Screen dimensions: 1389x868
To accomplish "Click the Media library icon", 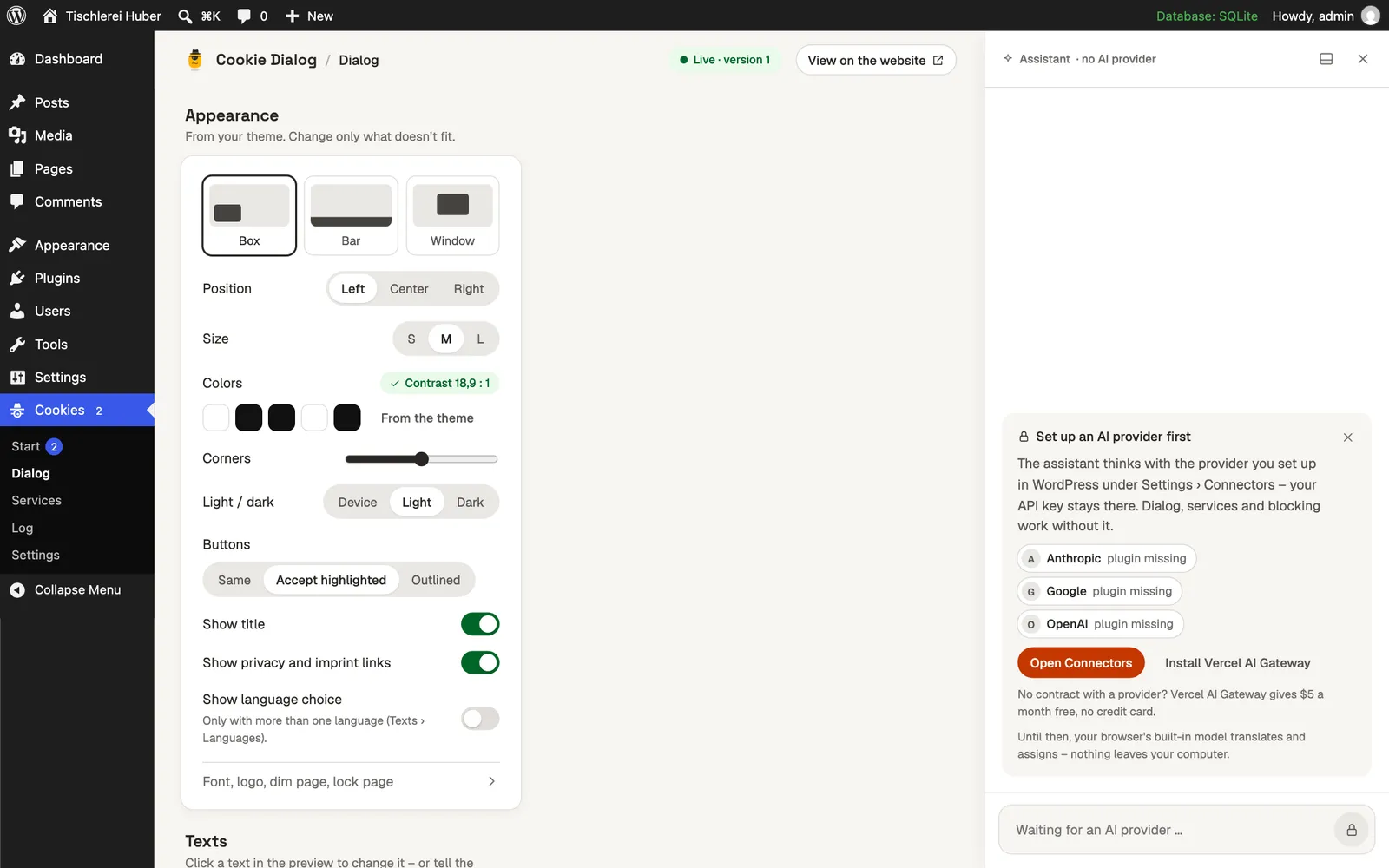I will click(x=17, y=135).
